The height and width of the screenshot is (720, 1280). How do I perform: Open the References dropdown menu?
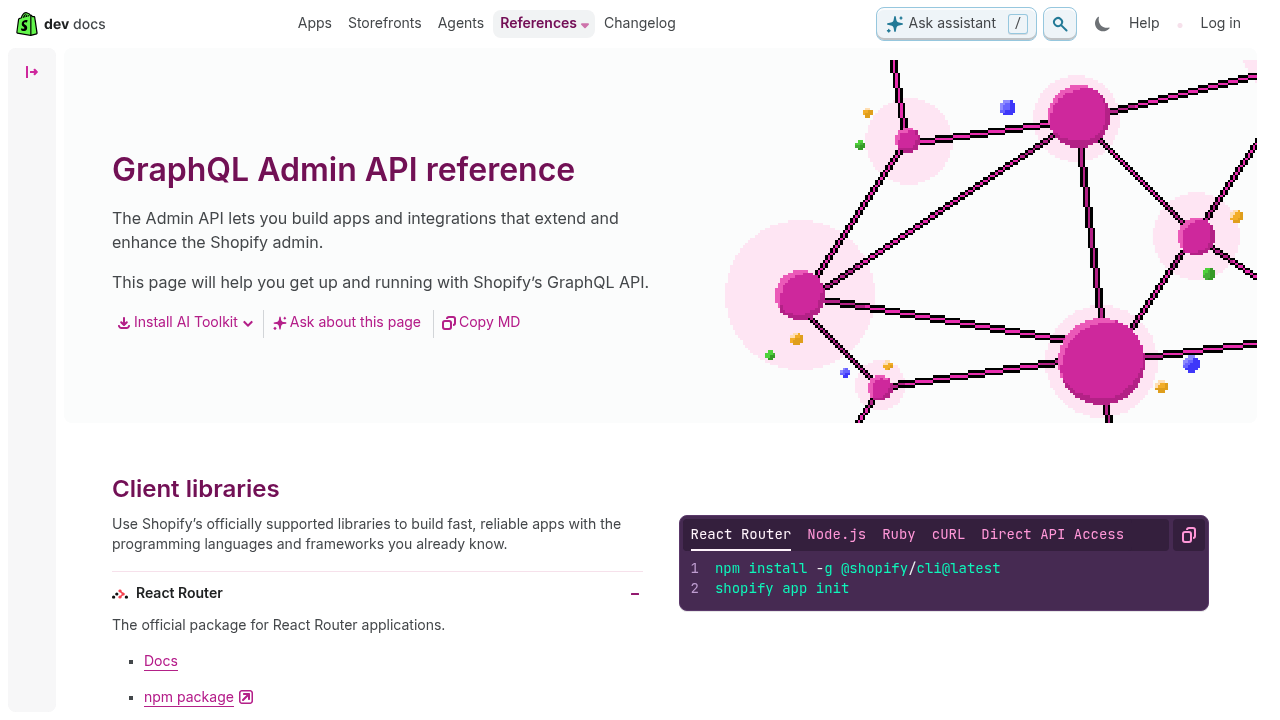544,23
